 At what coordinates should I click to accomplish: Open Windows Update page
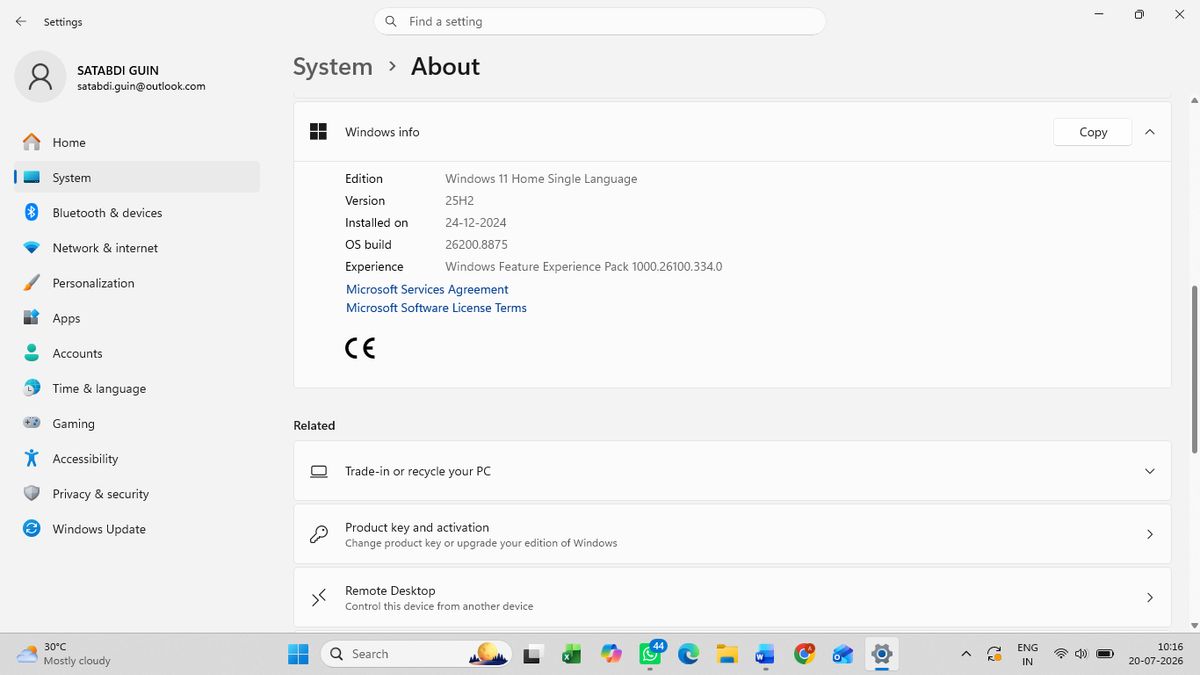click(x=137, y=528)
